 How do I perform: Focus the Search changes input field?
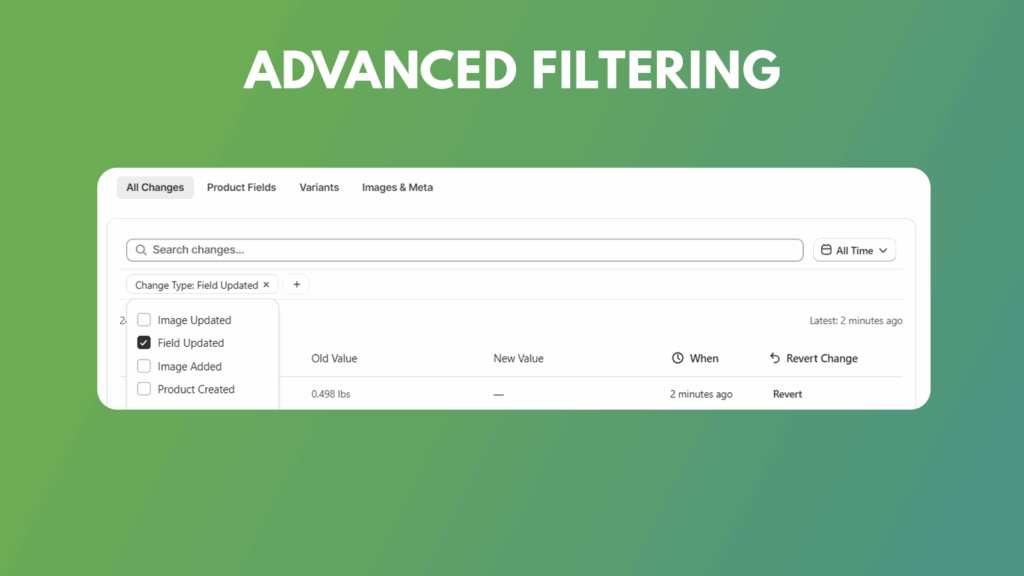470,250
